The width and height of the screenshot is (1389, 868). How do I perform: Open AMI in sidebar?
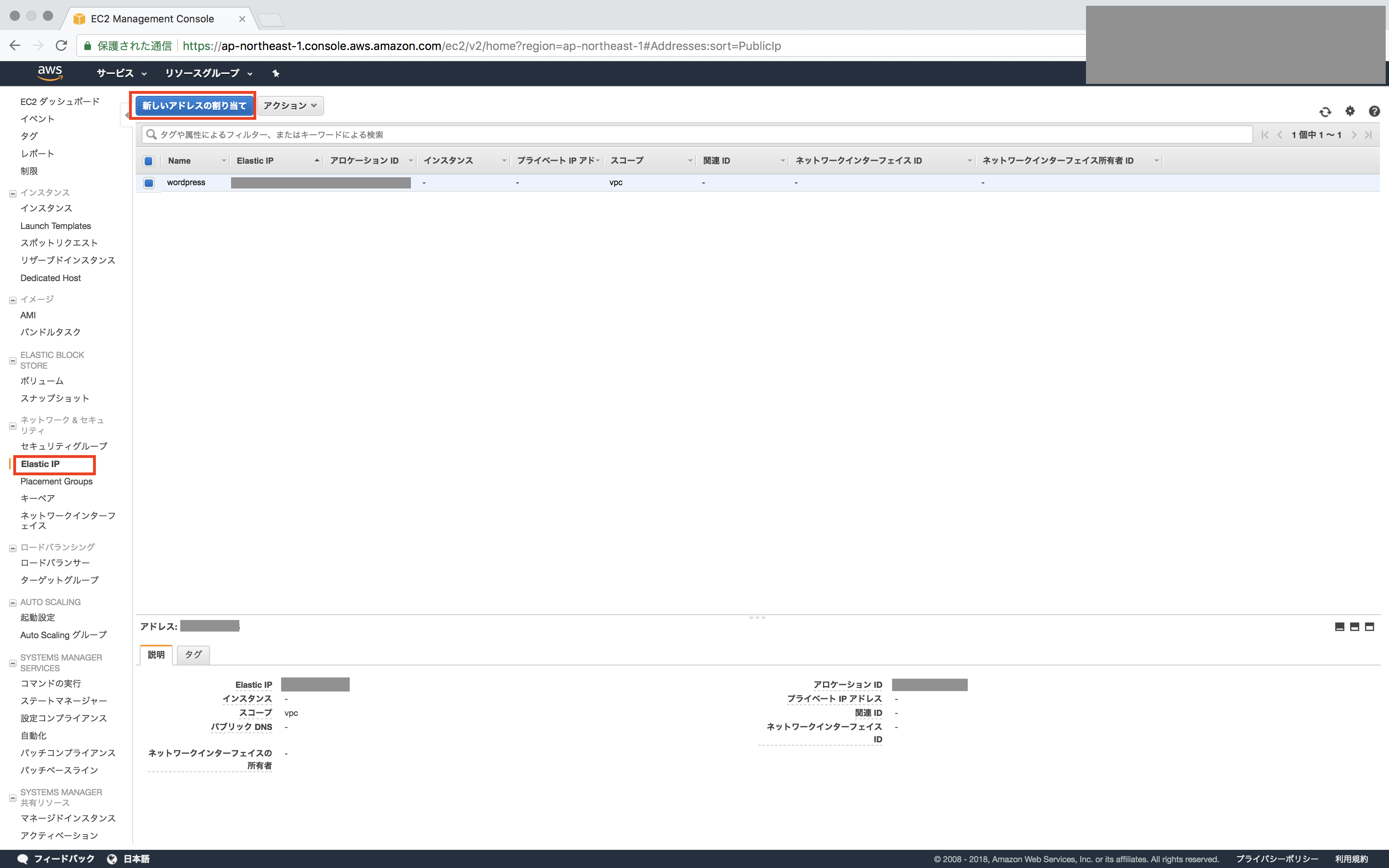[x=28, y=315]
